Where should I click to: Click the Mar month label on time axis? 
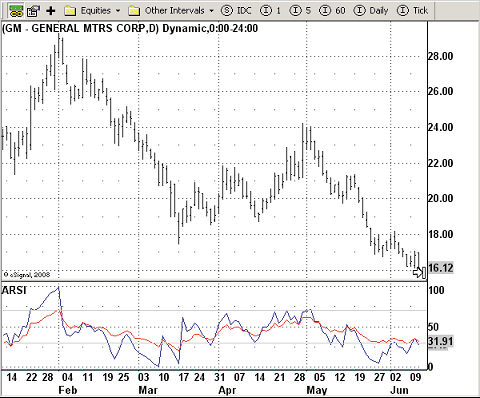[148, 390]
